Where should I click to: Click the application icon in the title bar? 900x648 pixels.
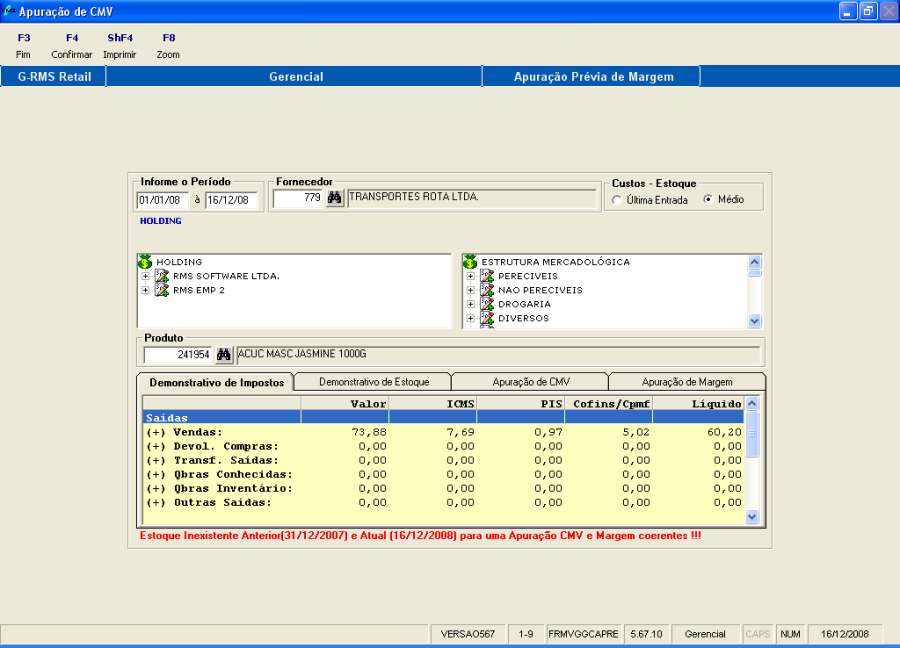pyautogui.click(x=9, y=10)
